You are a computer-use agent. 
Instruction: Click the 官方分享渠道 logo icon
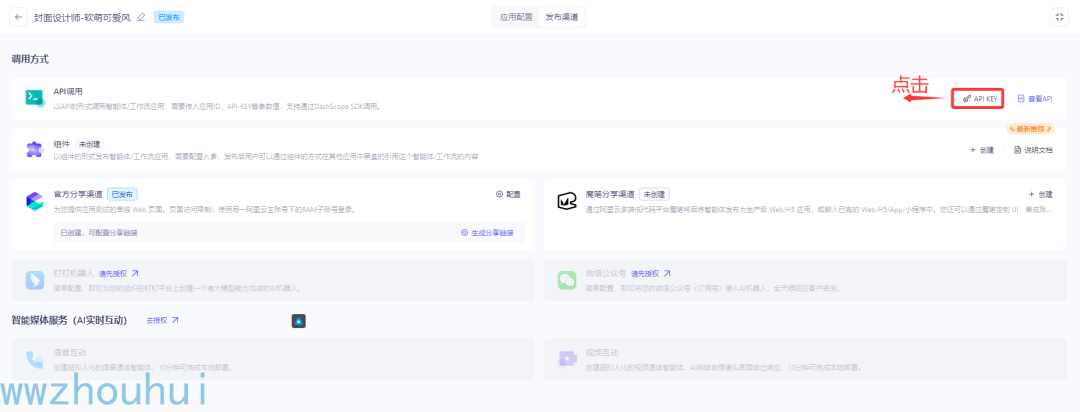tap(34, 200)
